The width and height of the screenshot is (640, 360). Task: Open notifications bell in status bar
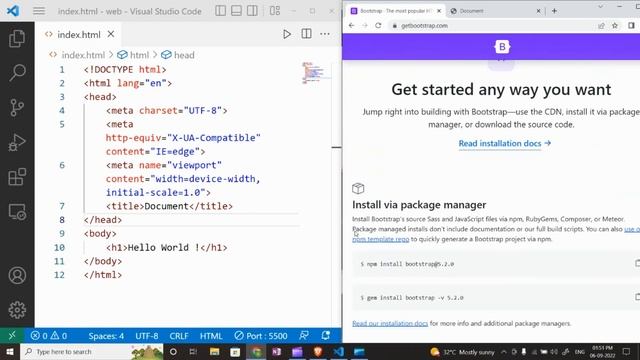[x=325, y=336]
